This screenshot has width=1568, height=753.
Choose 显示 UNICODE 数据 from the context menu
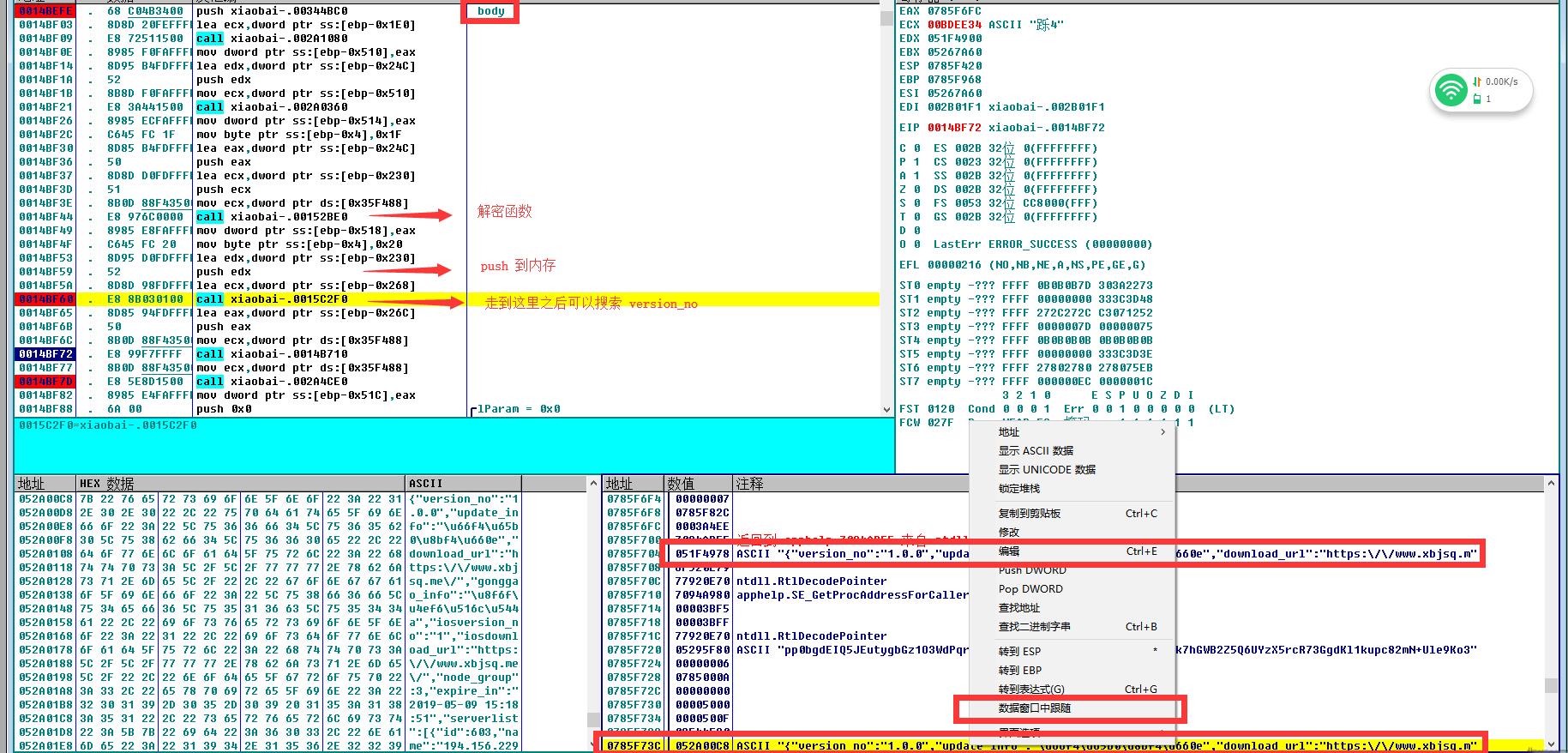1047,470
